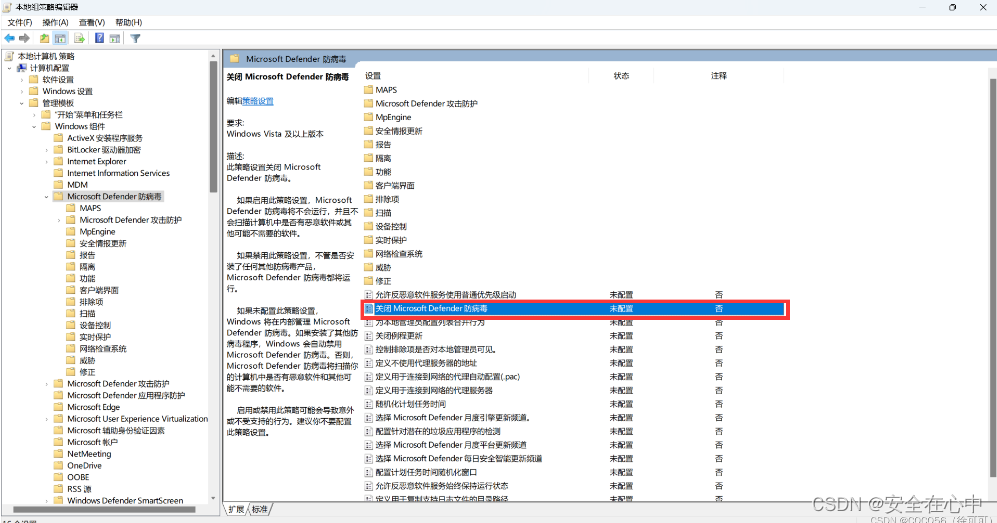This screenshot has width=997, height=523.
Task: Collapse the 计算机配置 tree node
Action: pyautogui.click(x=10, y=68)
